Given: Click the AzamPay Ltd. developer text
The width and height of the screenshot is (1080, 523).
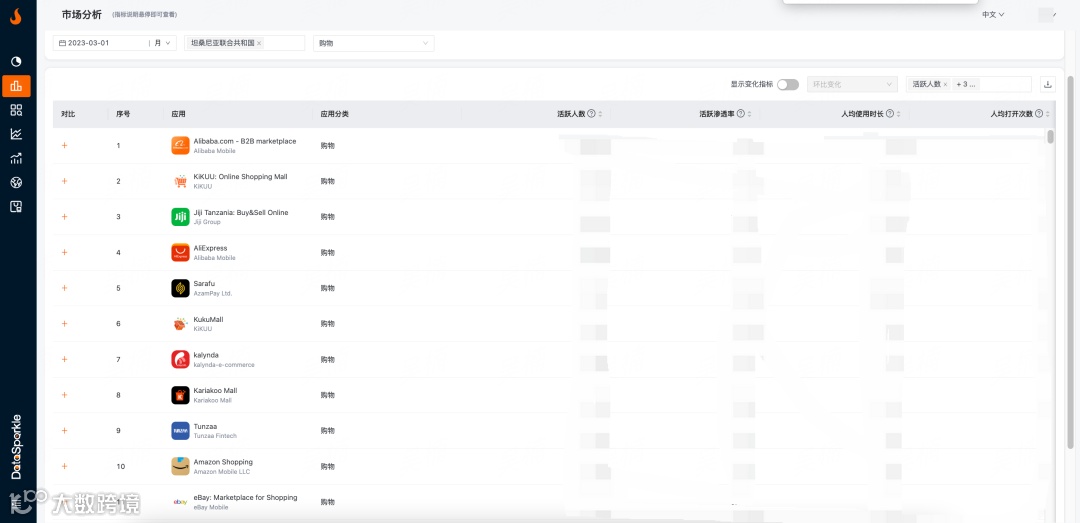Looking at the screenshot, I should coord(213,294).
